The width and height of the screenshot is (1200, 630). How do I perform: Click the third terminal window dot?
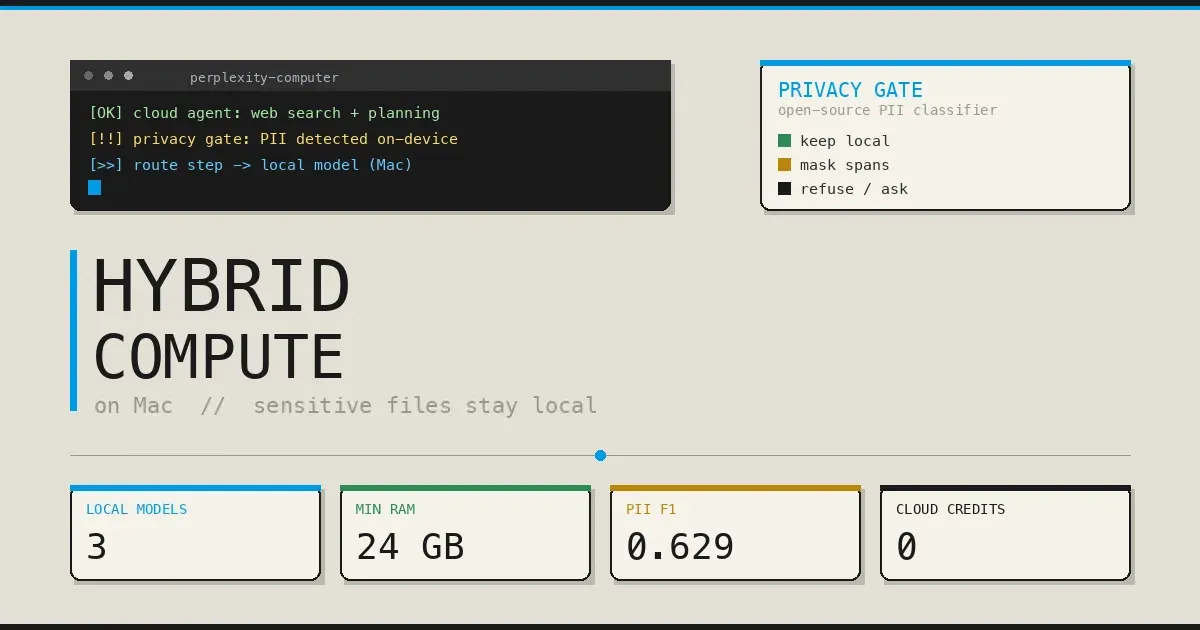click(129, 76)
